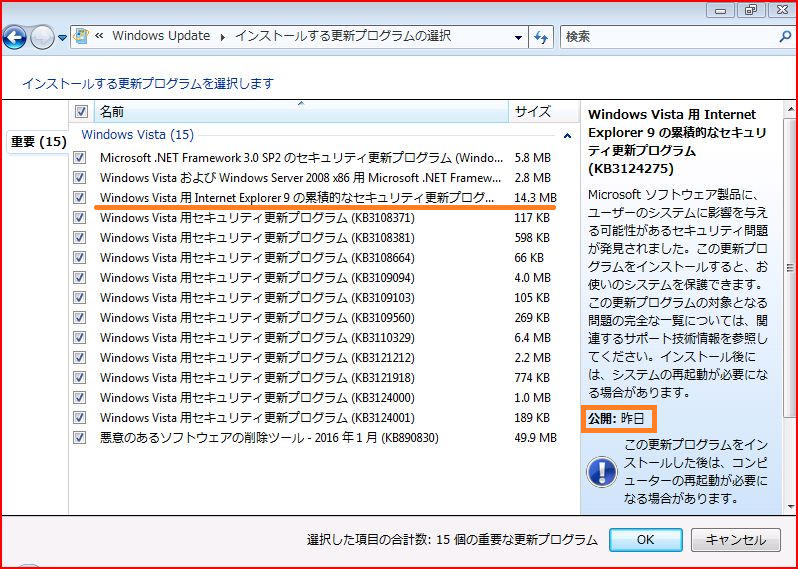Click the restart-required information icon
Viewport: 798px width, 569px height.
coord(602,472)
